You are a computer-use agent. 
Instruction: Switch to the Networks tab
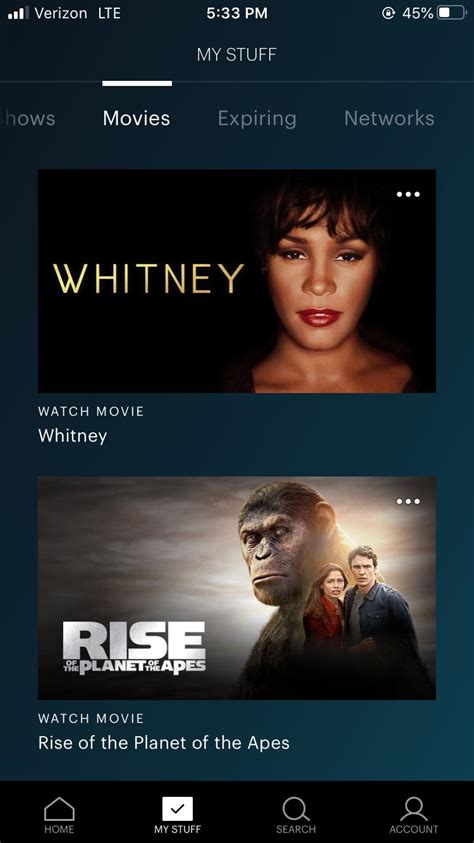[x=389, y=118]
